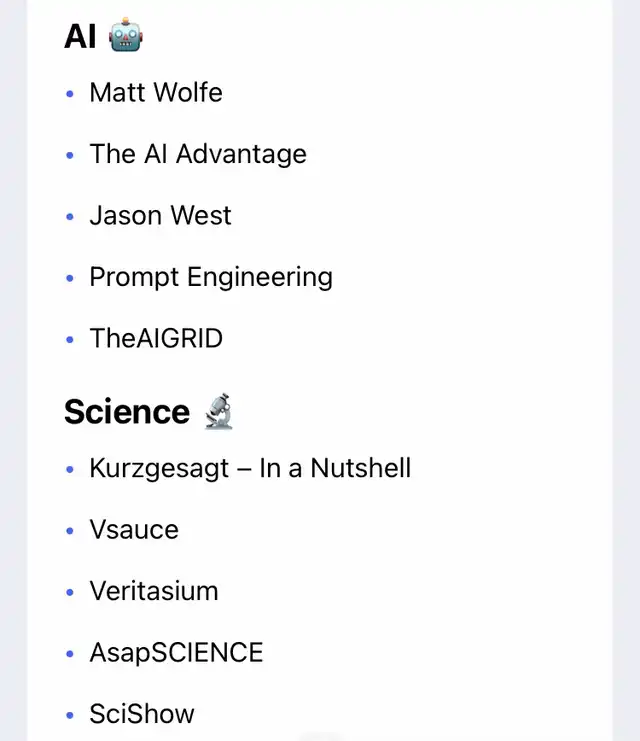Tap the Veritasium list item
The width and height of the screenshot is (640, 741).
click(154, 591)
